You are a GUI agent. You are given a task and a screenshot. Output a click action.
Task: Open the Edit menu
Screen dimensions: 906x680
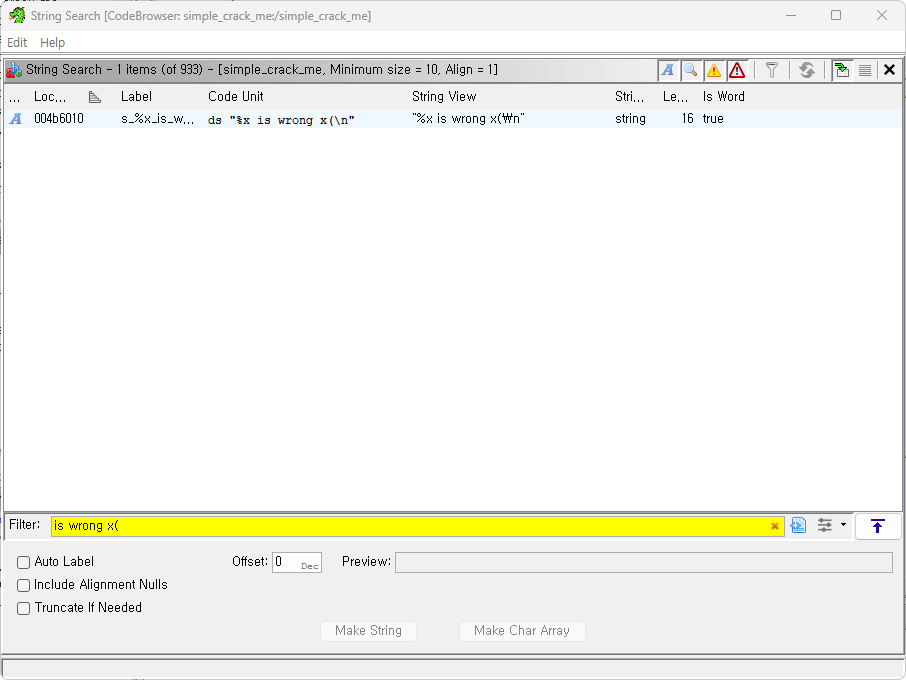click(17, 43)
